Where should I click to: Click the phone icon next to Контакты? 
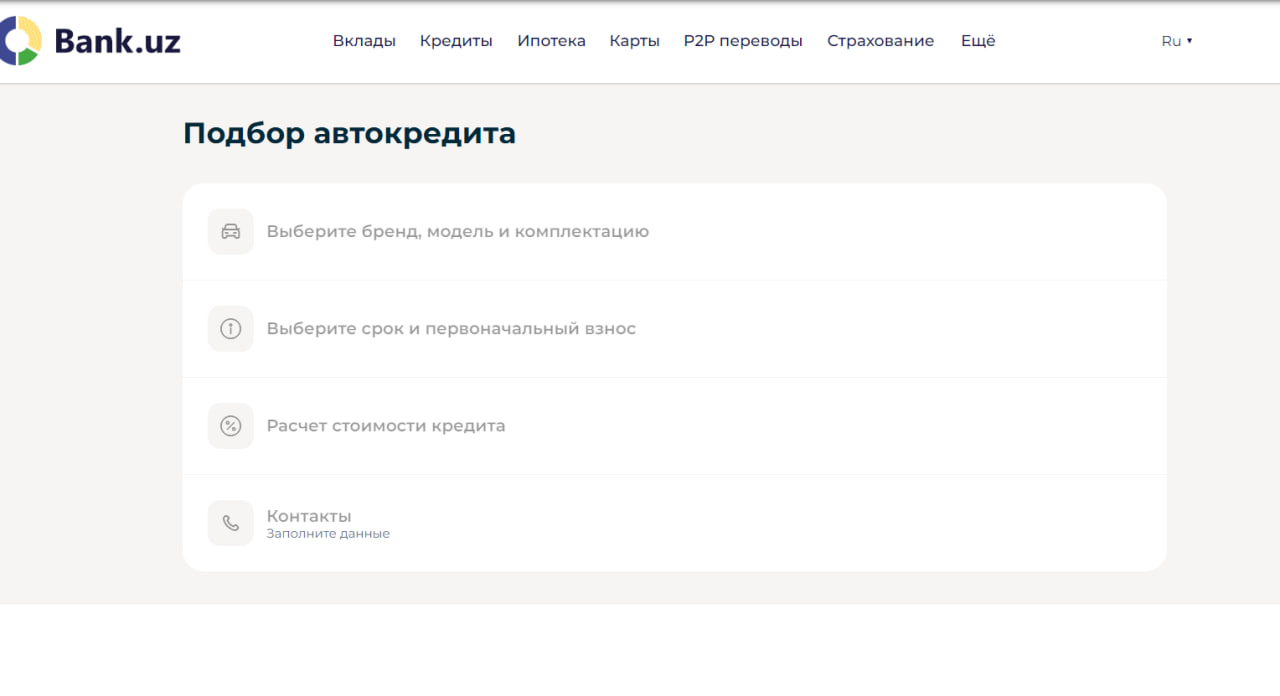231,523
